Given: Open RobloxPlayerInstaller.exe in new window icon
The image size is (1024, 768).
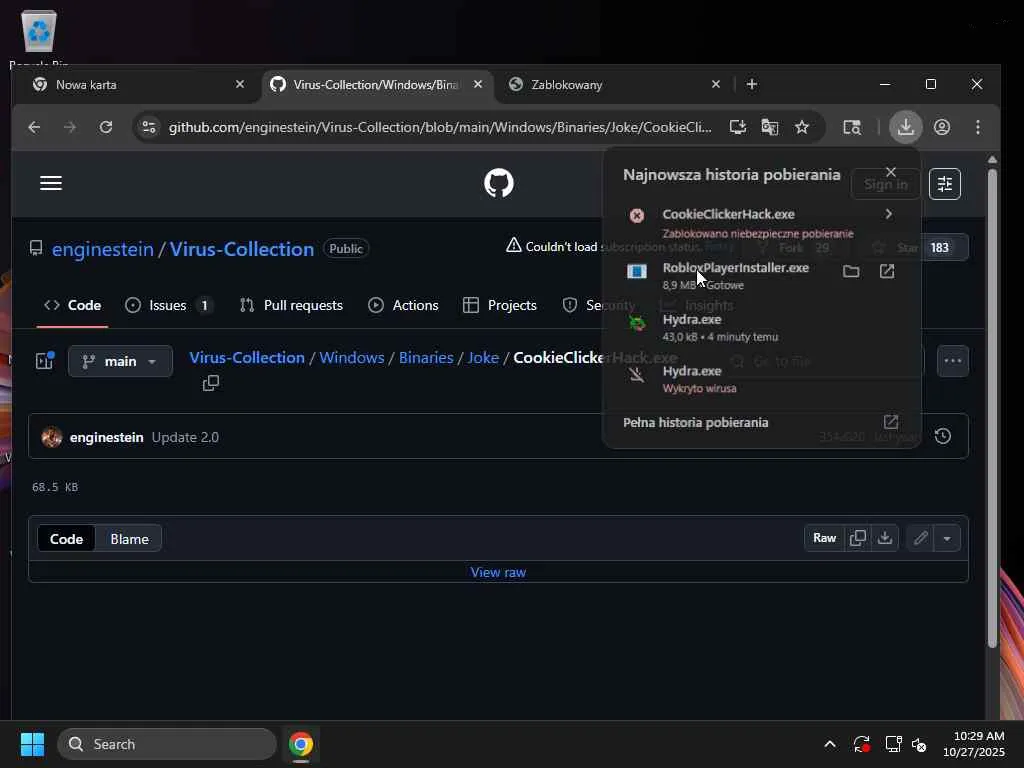Looking at the screenshot, I should [887, 271].
